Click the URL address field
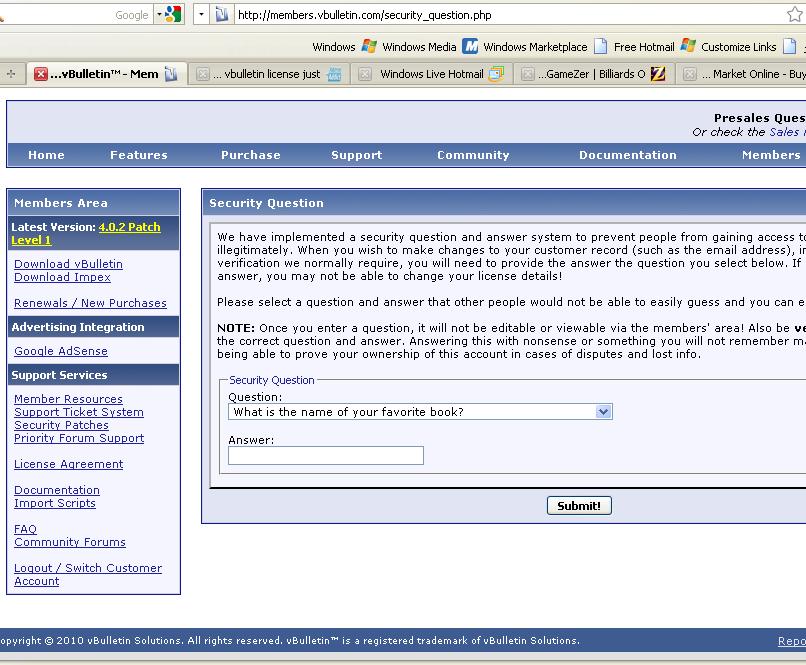806x665 pixels. pos(509,15)
